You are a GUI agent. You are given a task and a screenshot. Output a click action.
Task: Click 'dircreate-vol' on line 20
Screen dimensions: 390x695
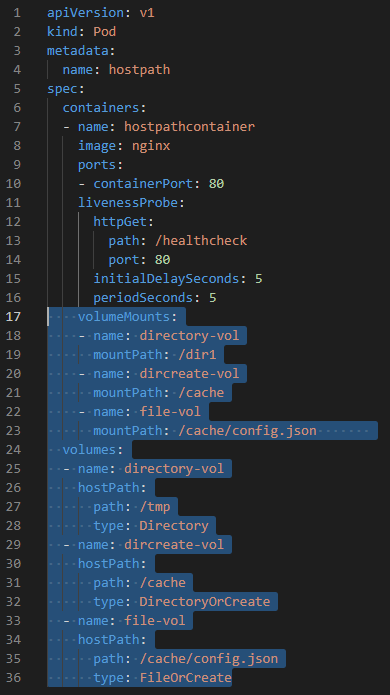[x=189, y=374]
